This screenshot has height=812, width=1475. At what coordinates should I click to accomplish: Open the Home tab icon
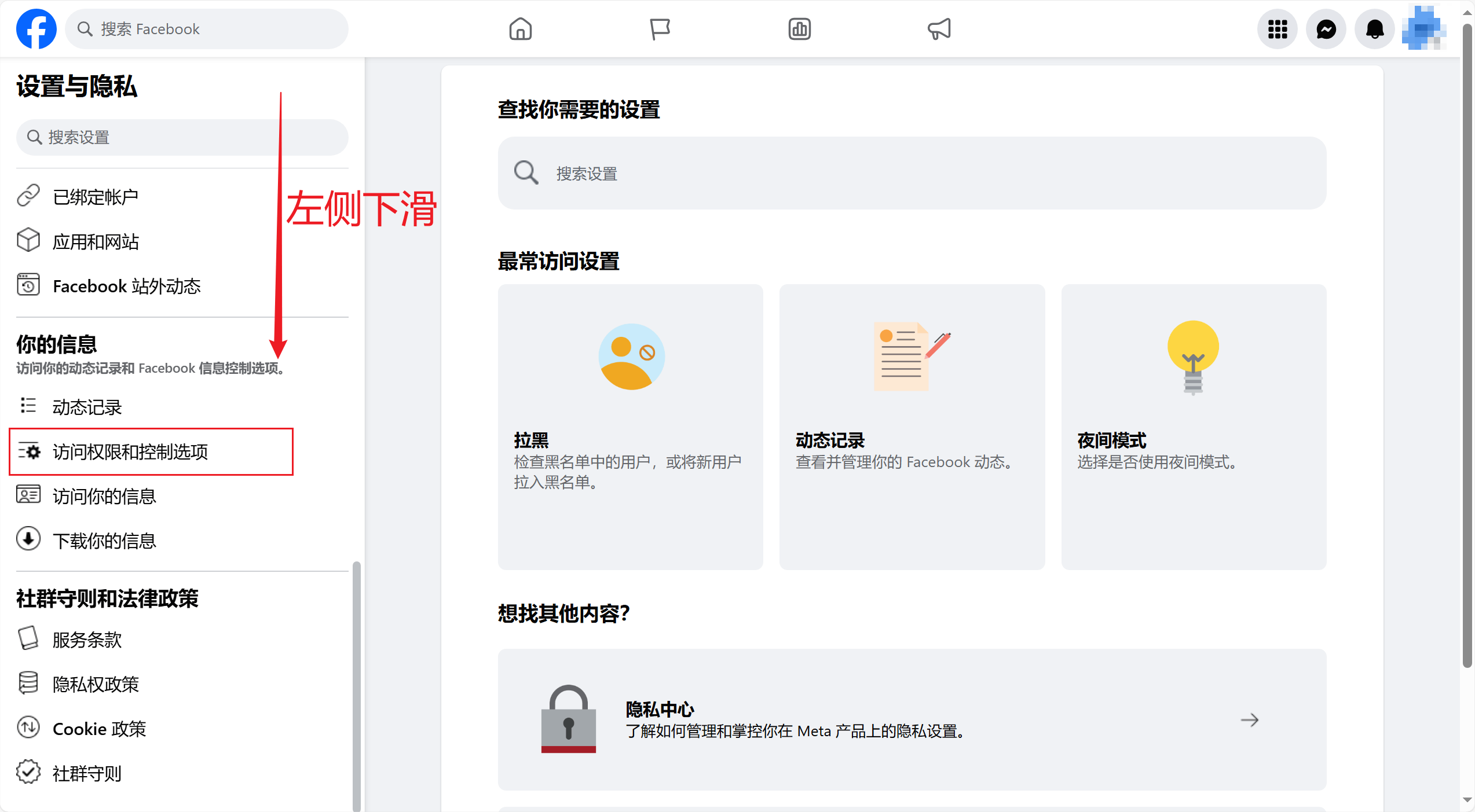click(x=520, y=29)
